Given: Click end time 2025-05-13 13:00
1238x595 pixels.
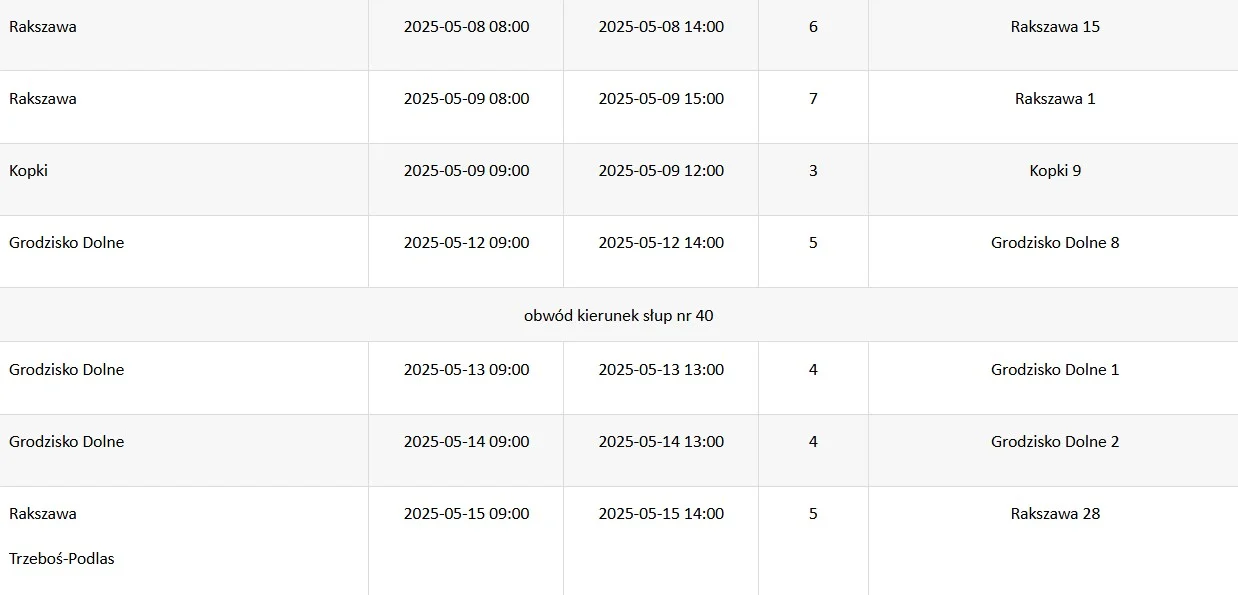Looking at the screenshot, I should (x=661, y=370).
